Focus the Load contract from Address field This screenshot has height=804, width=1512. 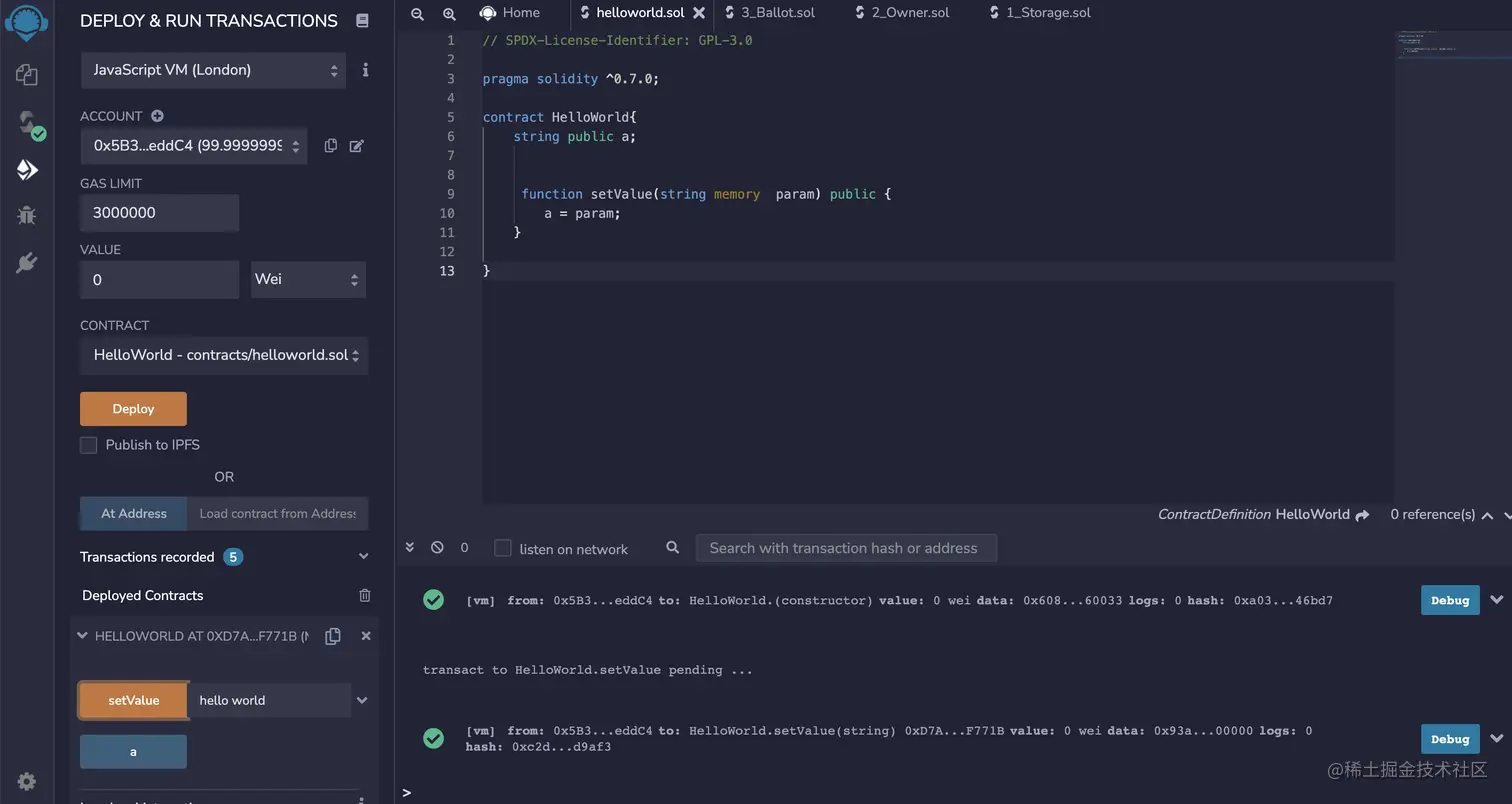[277, 514]
